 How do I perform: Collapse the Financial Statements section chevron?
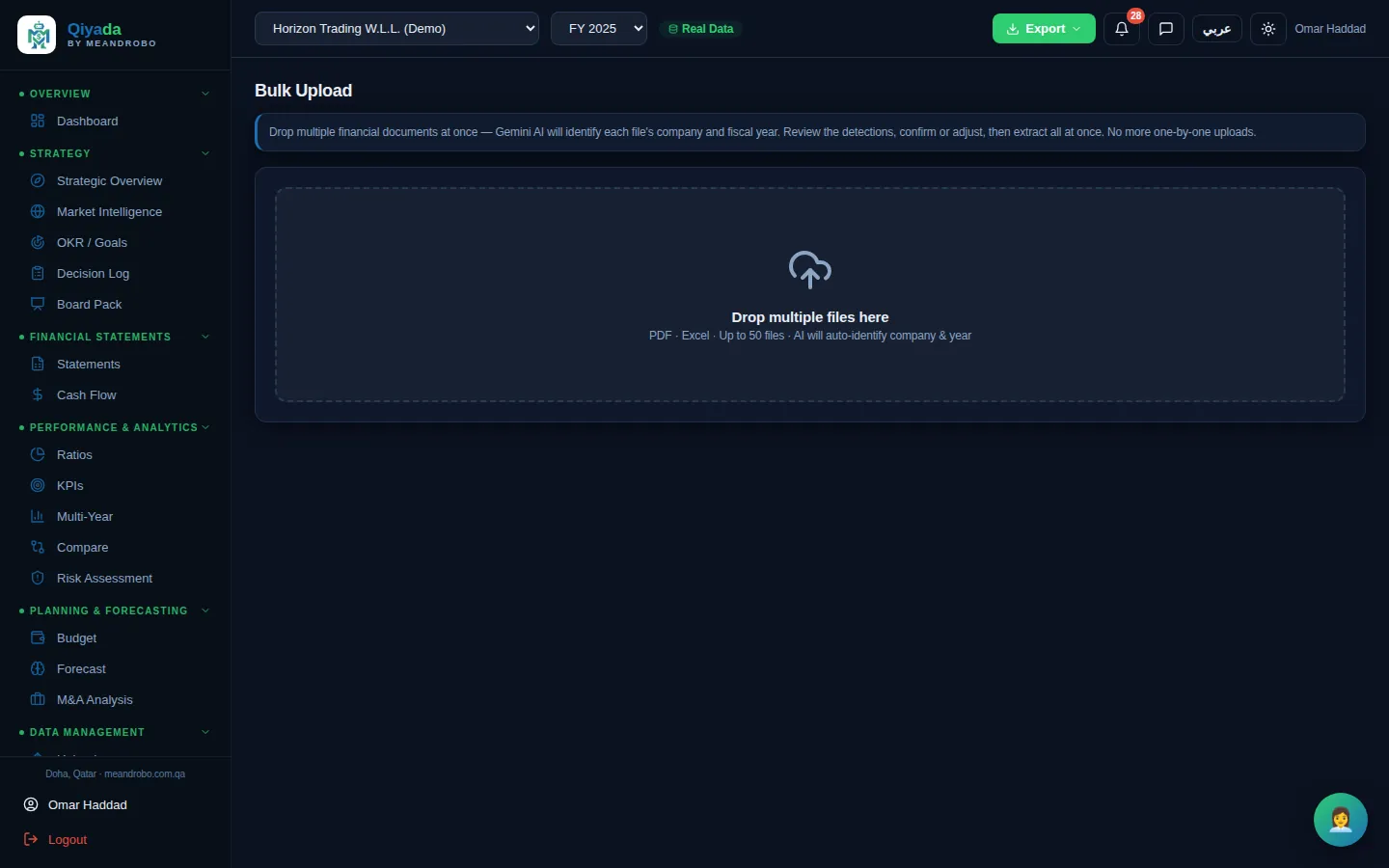pos(205,337)
